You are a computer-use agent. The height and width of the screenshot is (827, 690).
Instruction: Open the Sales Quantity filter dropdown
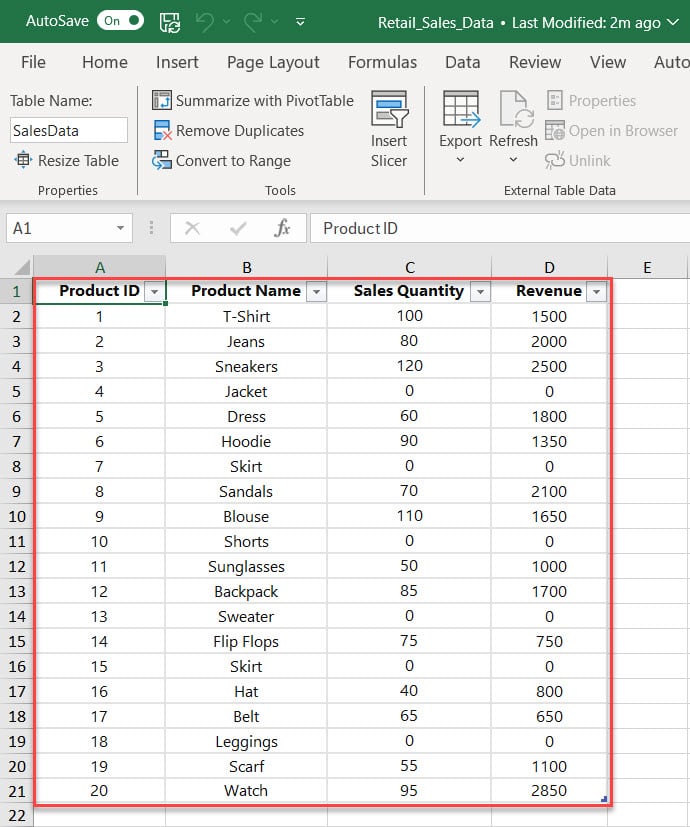pos(480,291)
